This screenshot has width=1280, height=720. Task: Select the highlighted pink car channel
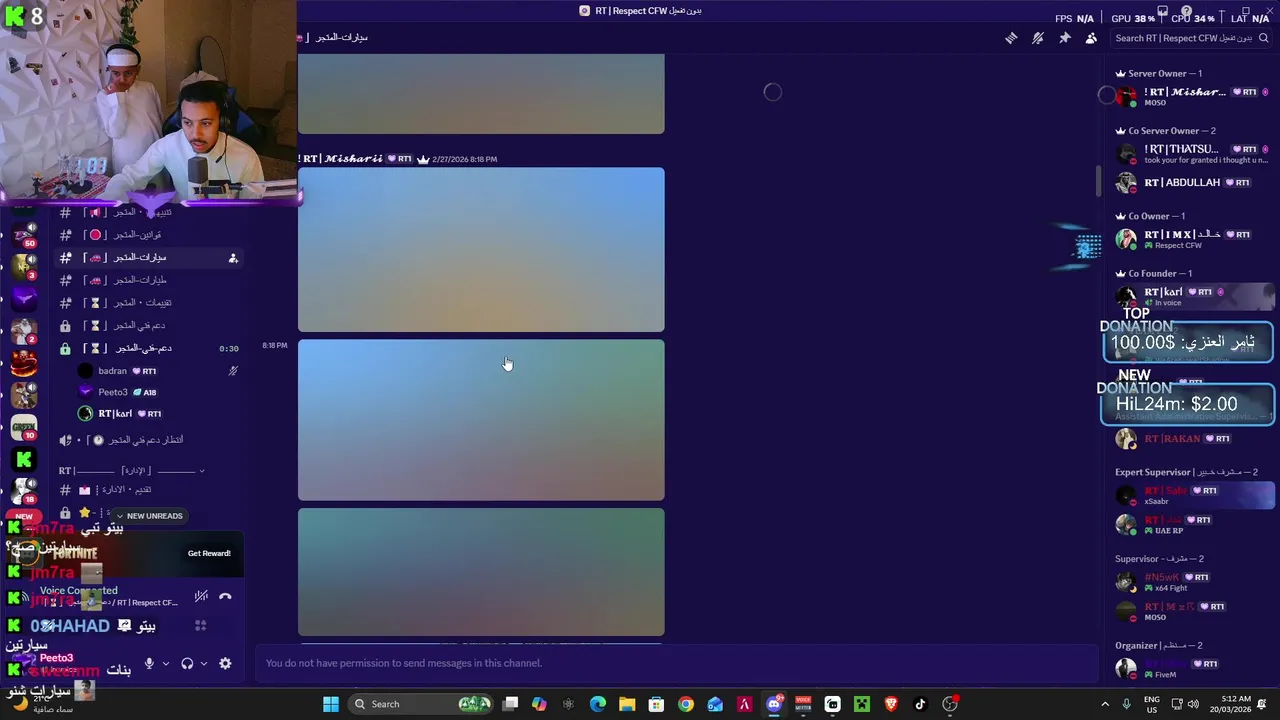click(x=150, y=258)
